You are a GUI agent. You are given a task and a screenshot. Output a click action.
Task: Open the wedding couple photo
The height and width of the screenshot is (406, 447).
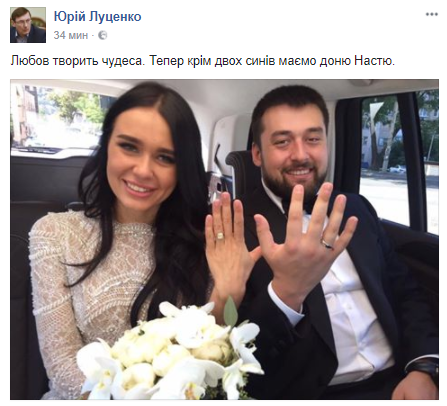coord(224,239)
